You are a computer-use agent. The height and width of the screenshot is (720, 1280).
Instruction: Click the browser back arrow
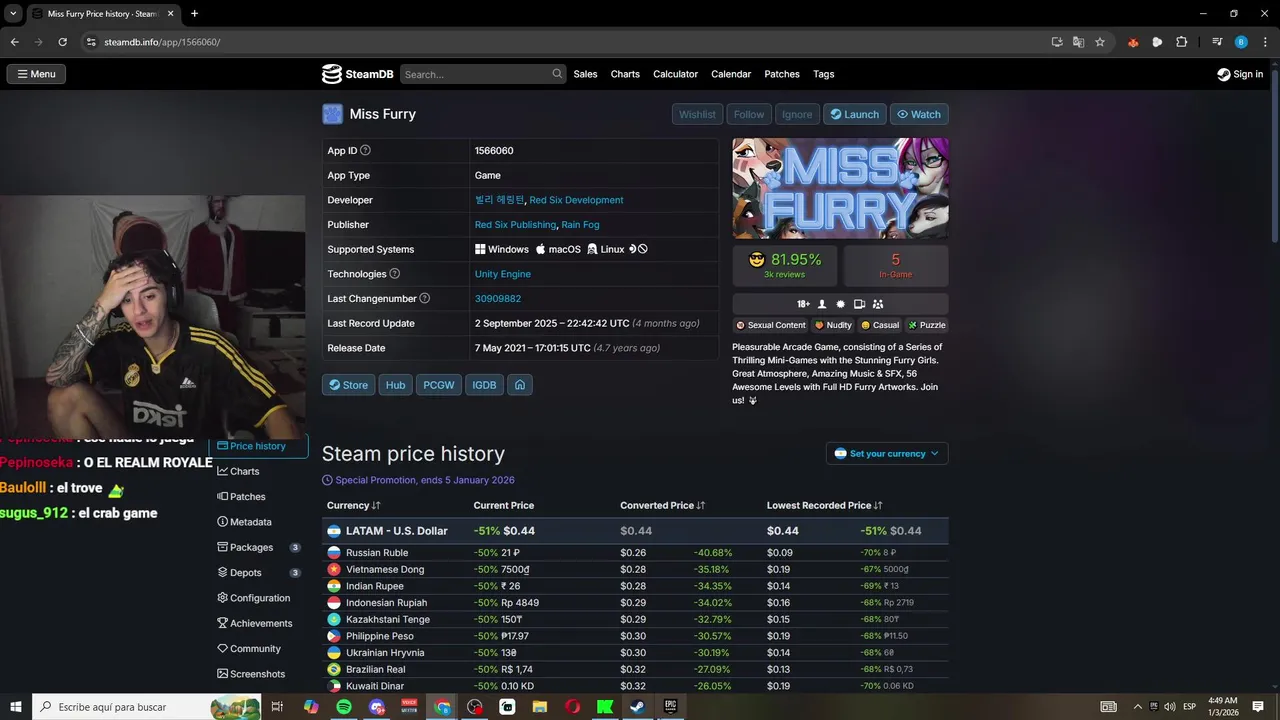coord(14,42)
